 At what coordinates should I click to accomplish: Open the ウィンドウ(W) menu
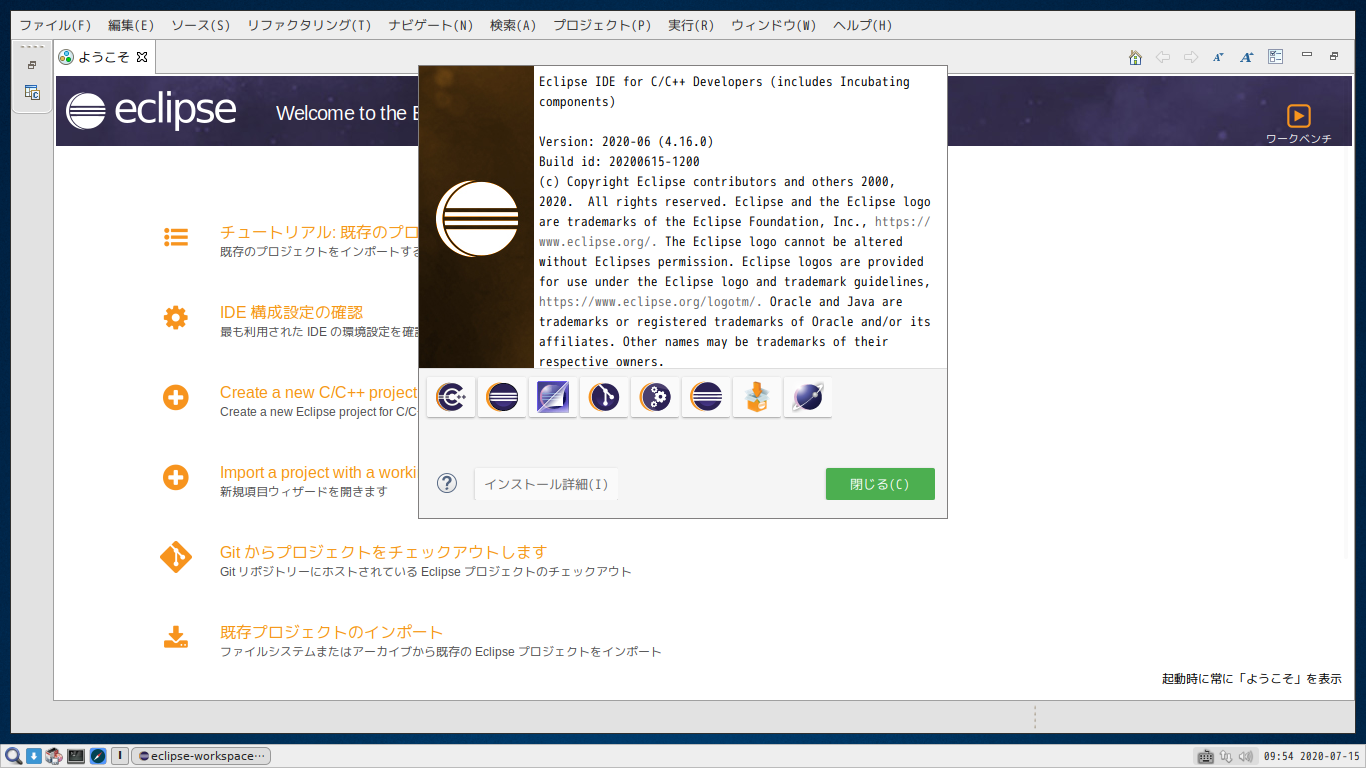click(x=773, y=25)
